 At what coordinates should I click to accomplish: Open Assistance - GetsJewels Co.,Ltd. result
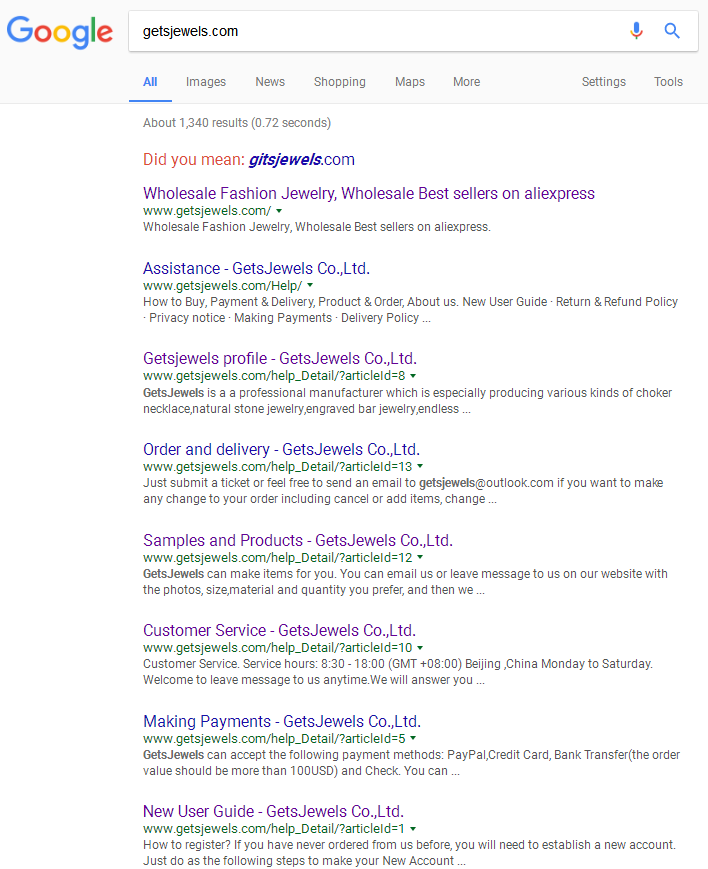(256, 268)
